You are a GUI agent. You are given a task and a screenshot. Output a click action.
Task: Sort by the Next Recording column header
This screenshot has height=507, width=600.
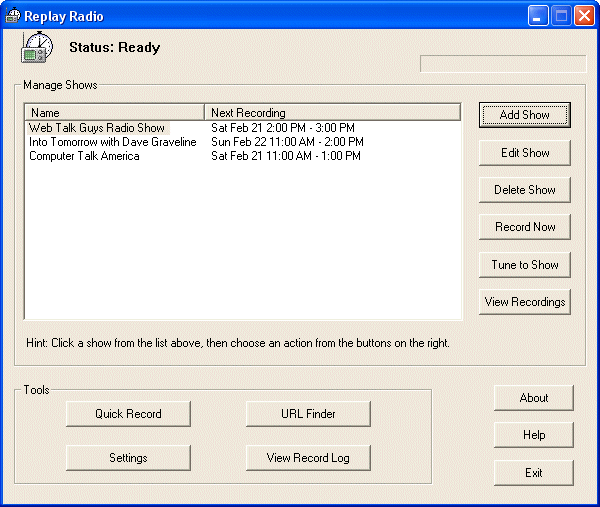click(333, 112)
